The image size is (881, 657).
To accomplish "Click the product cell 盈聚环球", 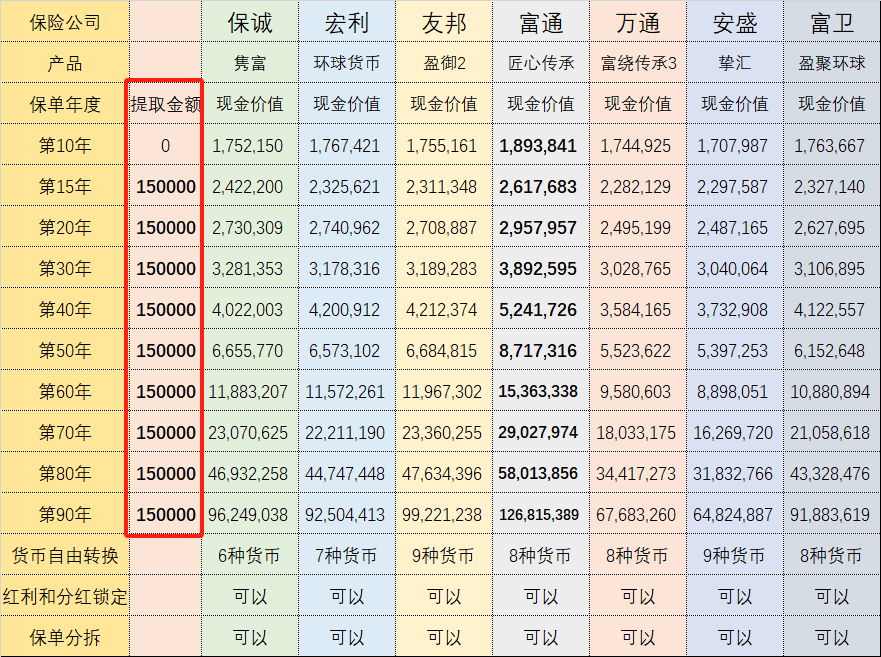I will click(x=832, y=63).
